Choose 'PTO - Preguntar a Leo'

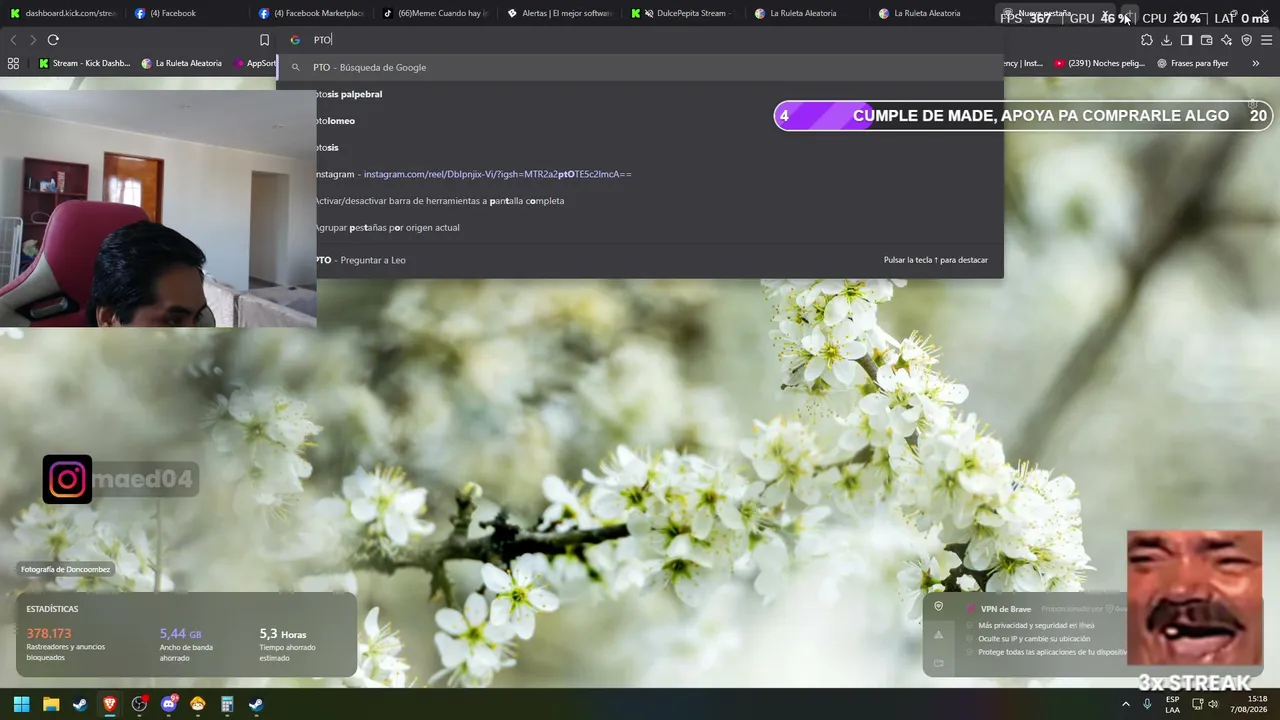coord(640,260)
